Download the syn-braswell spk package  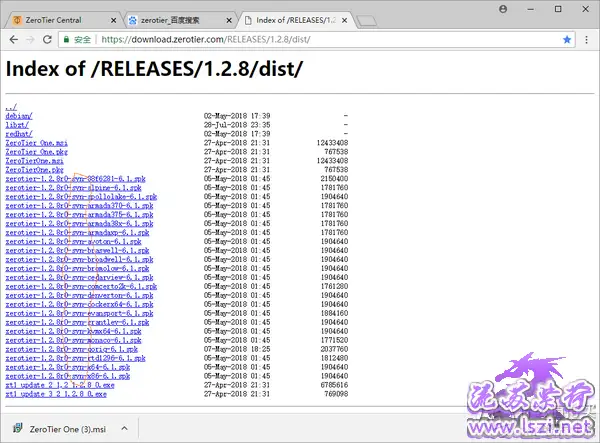point(77,251)
